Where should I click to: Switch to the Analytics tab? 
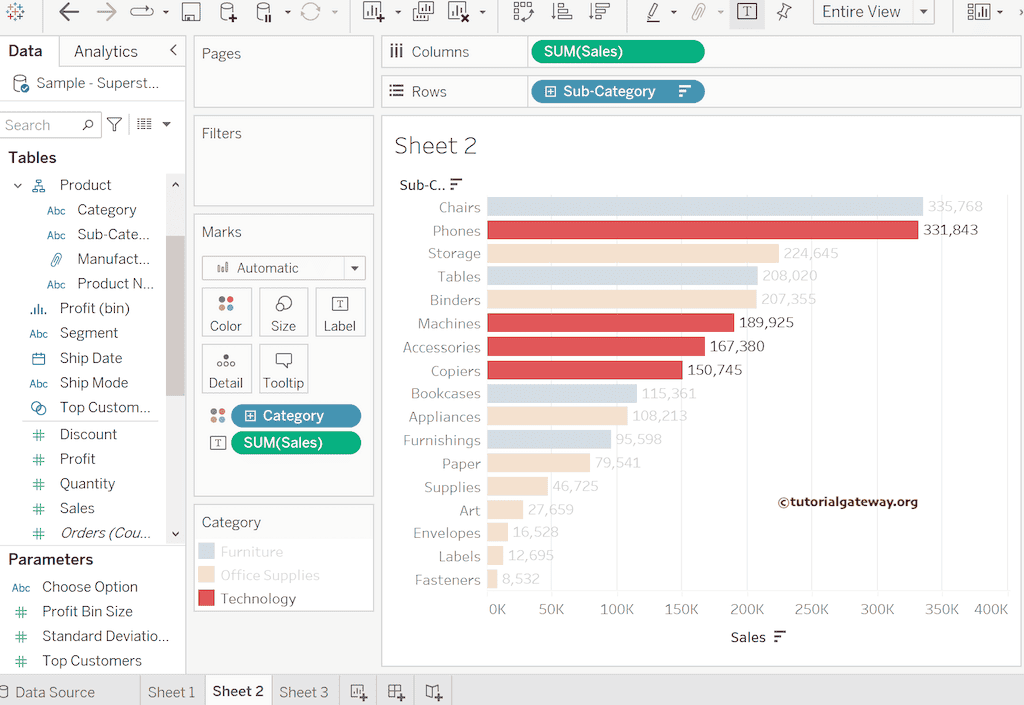pyautogui.click(x=105, y=51)
